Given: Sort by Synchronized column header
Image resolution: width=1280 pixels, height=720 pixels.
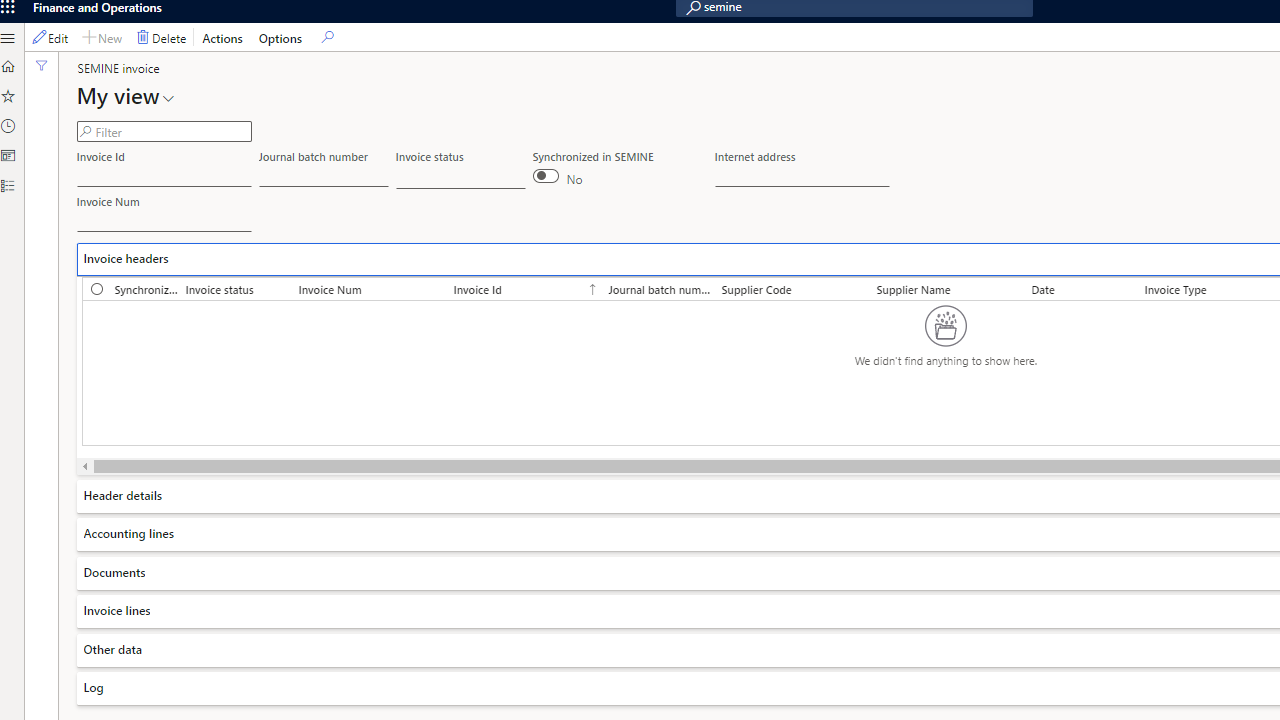Looking at the screenshot, I should (x=146, y=290).
